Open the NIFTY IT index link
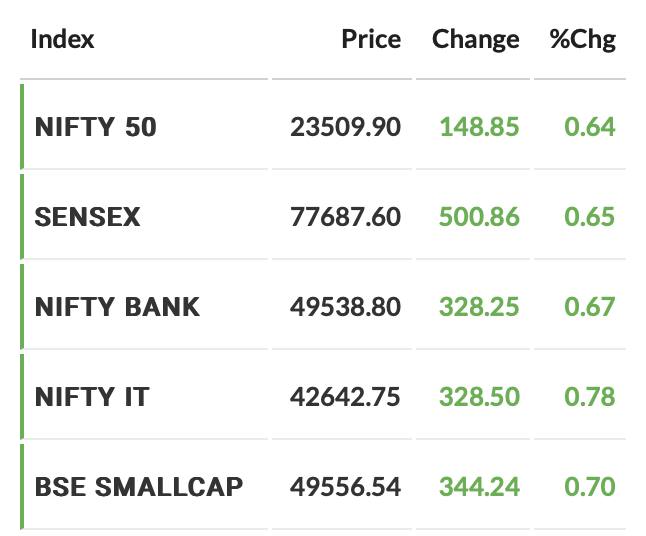The image size is (646, 536). tap(92, 397)
